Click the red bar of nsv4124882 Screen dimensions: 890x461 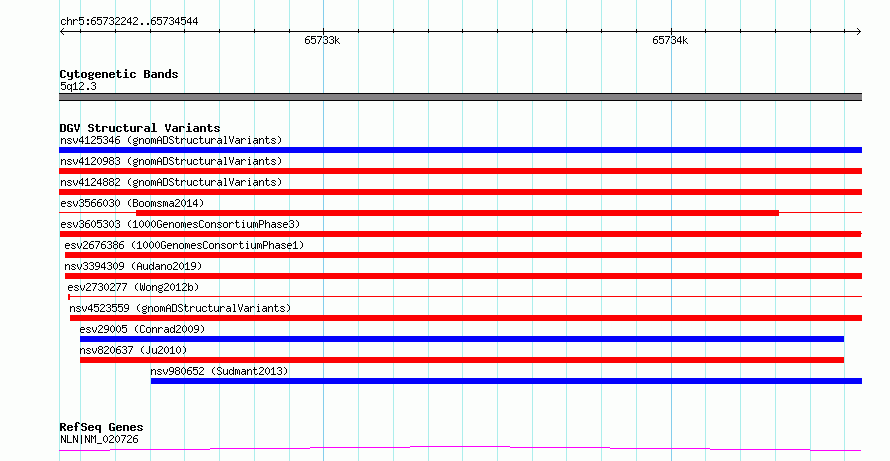[x=460, y=192]
